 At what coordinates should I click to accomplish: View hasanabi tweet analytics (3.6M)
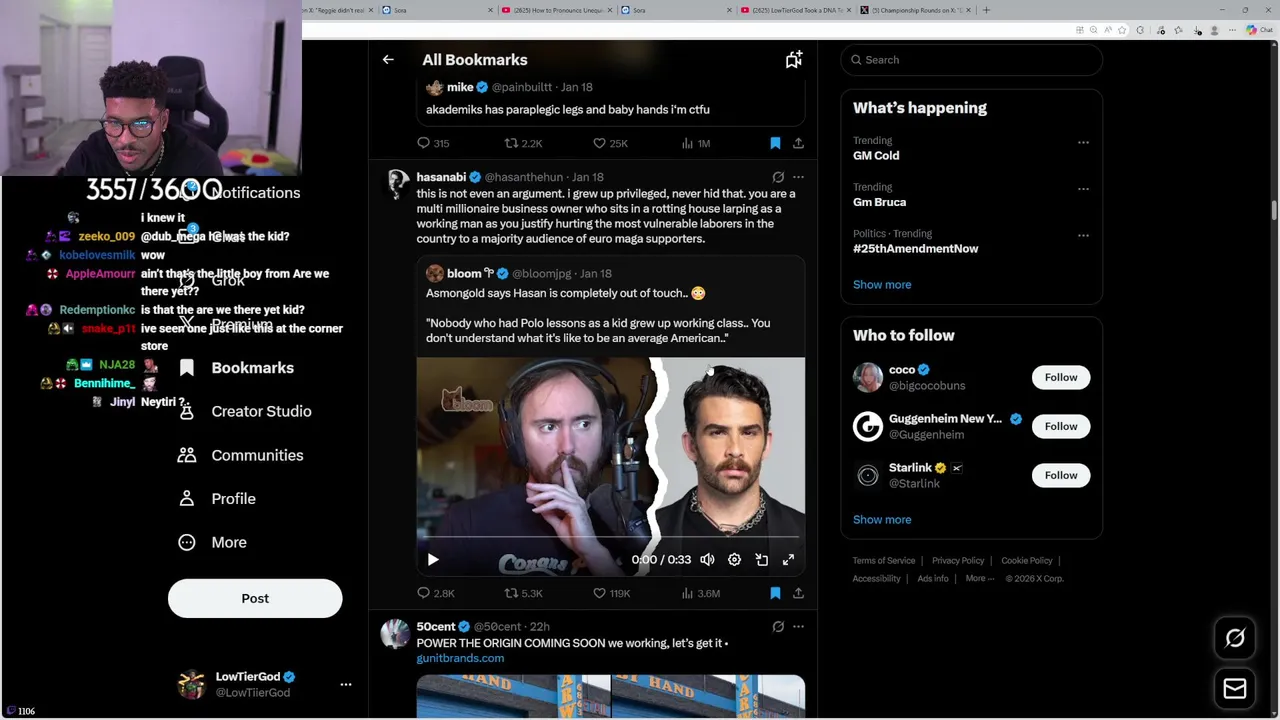pyautogui.click(x=700, y=593)
